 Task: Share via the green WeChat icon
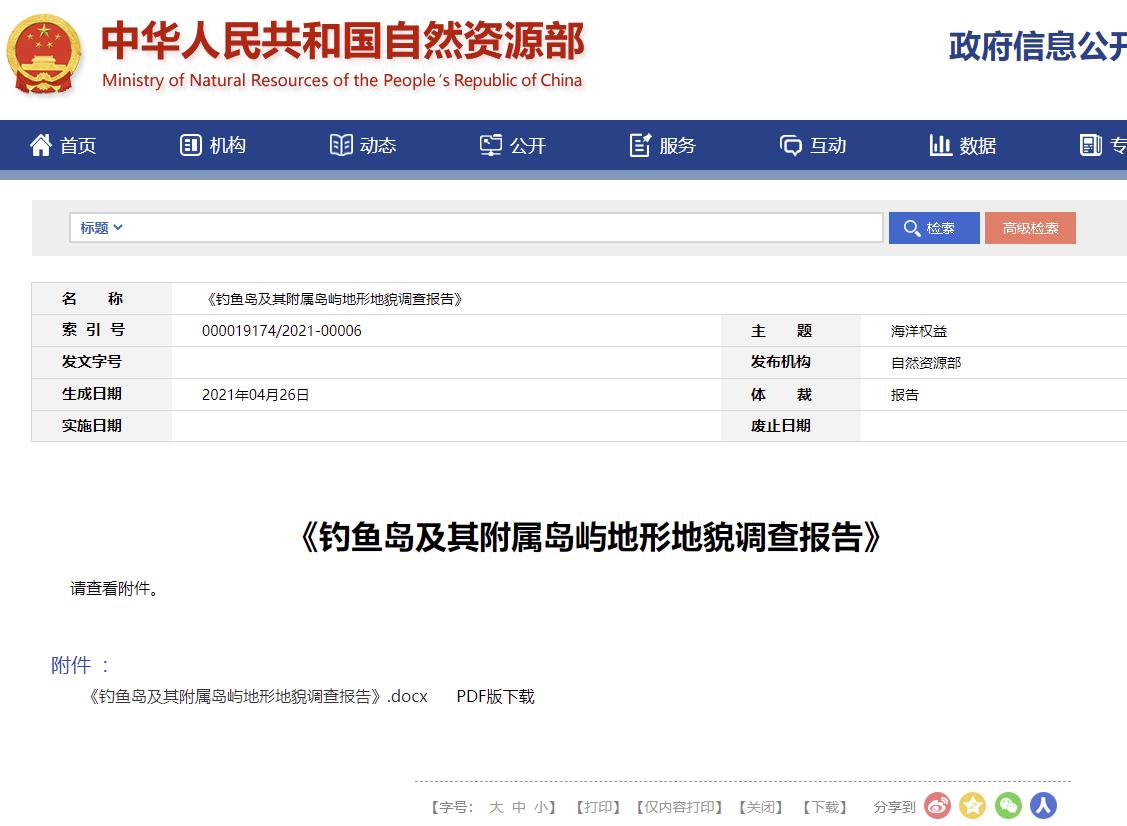[x=1008, y=805]
